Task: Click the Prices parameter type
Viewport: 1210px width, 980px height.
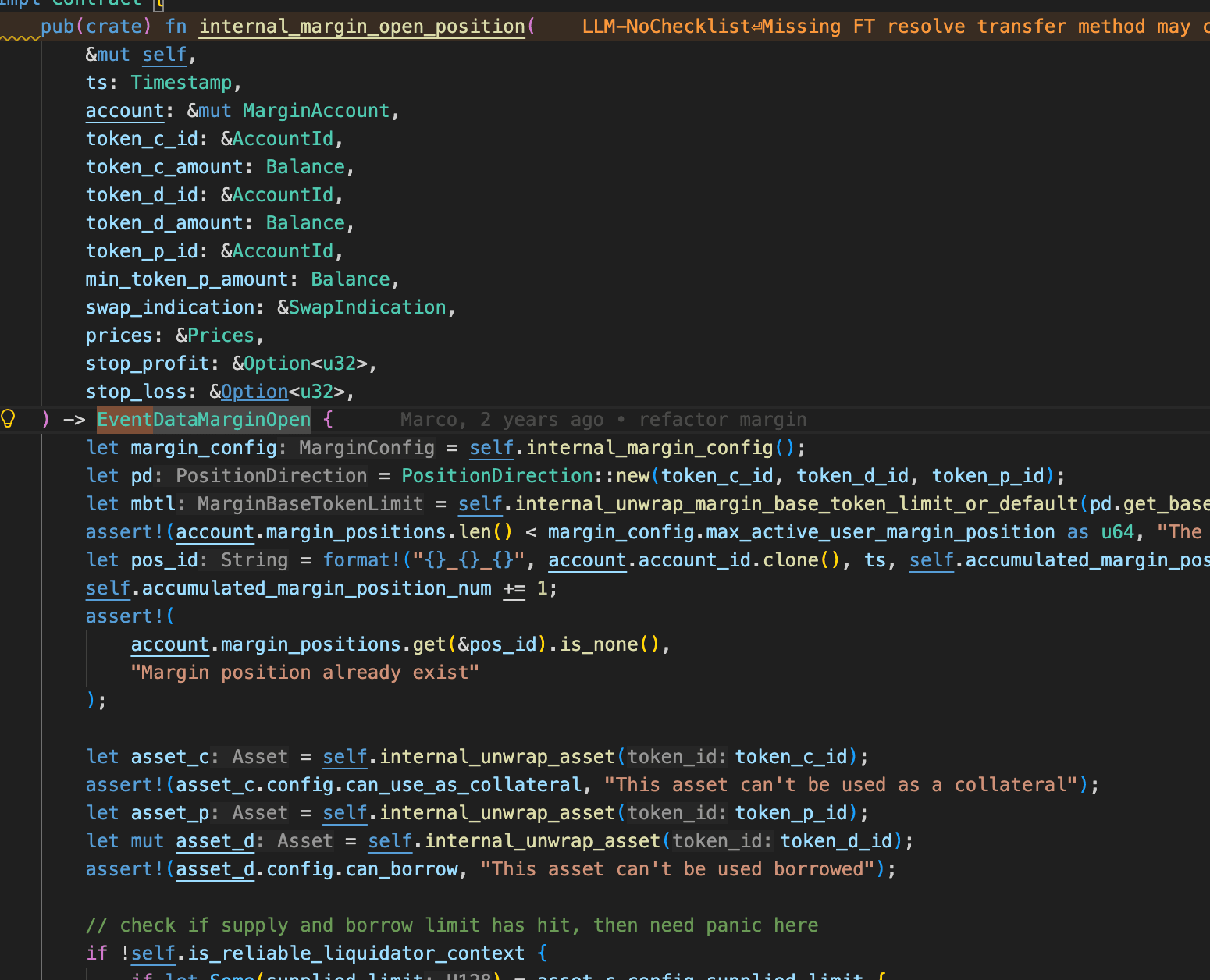Action: point(220,336)
